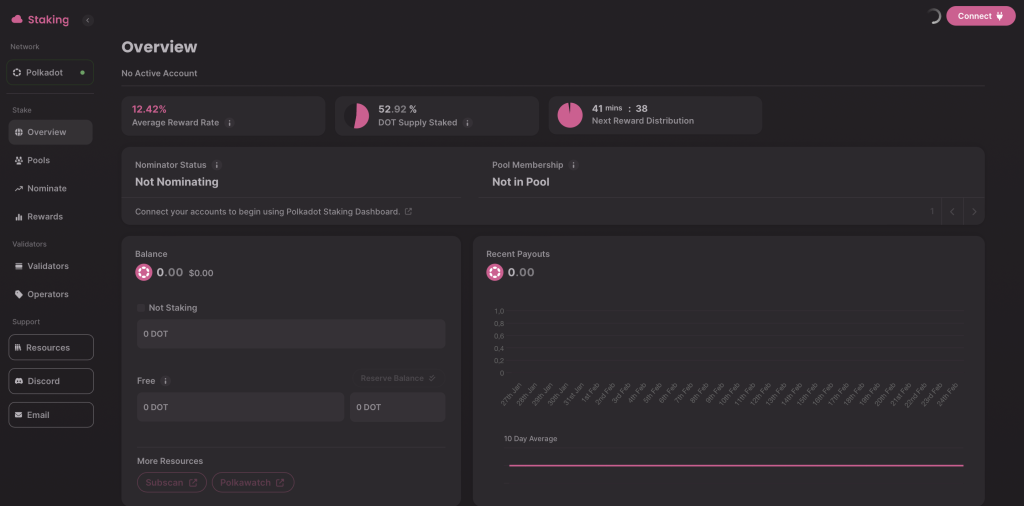Image resolution: width=1024 pixels, height=506 pixels.
Task: Open the Rewards section
Action: click(50, 216)
